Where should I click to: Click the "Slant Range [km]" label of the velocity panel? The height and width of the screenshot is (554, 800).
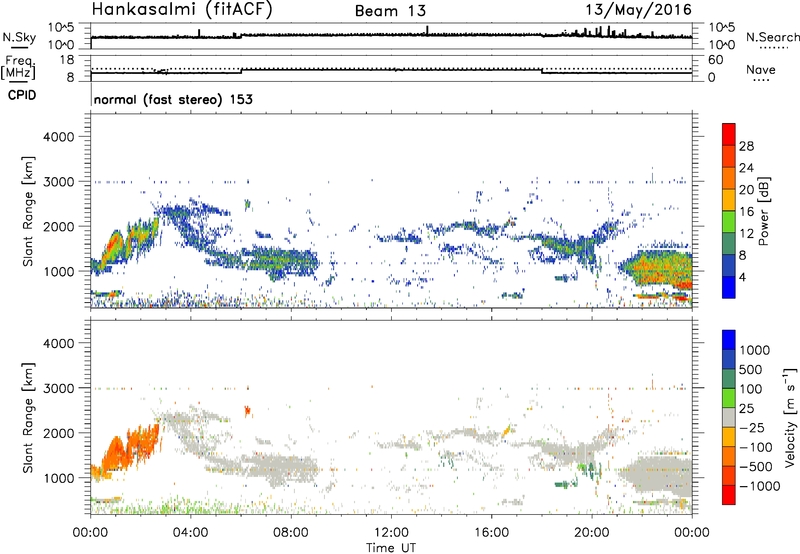click(x=28, y=418)
